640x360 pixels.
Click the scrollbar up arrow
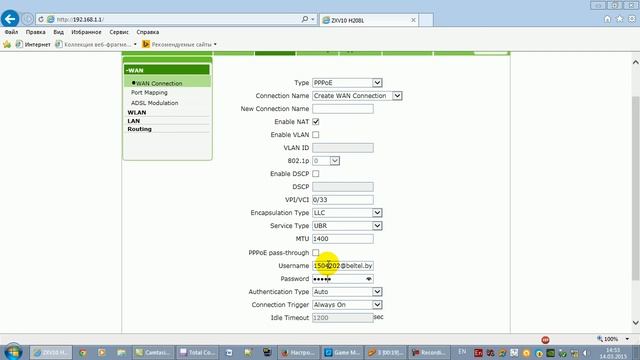(x=635, y=62)
